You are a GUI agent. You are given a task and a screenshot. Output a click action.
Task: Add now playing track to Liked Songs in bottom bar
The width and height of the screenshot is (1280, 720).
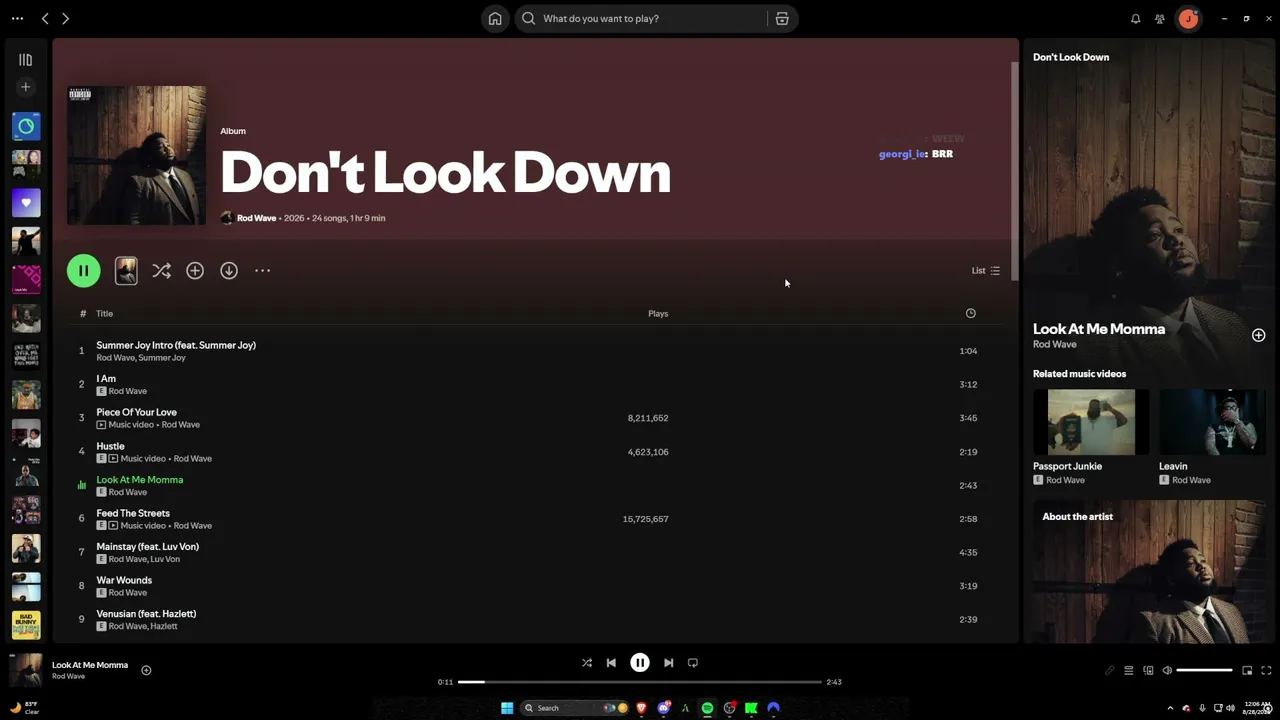146,671
